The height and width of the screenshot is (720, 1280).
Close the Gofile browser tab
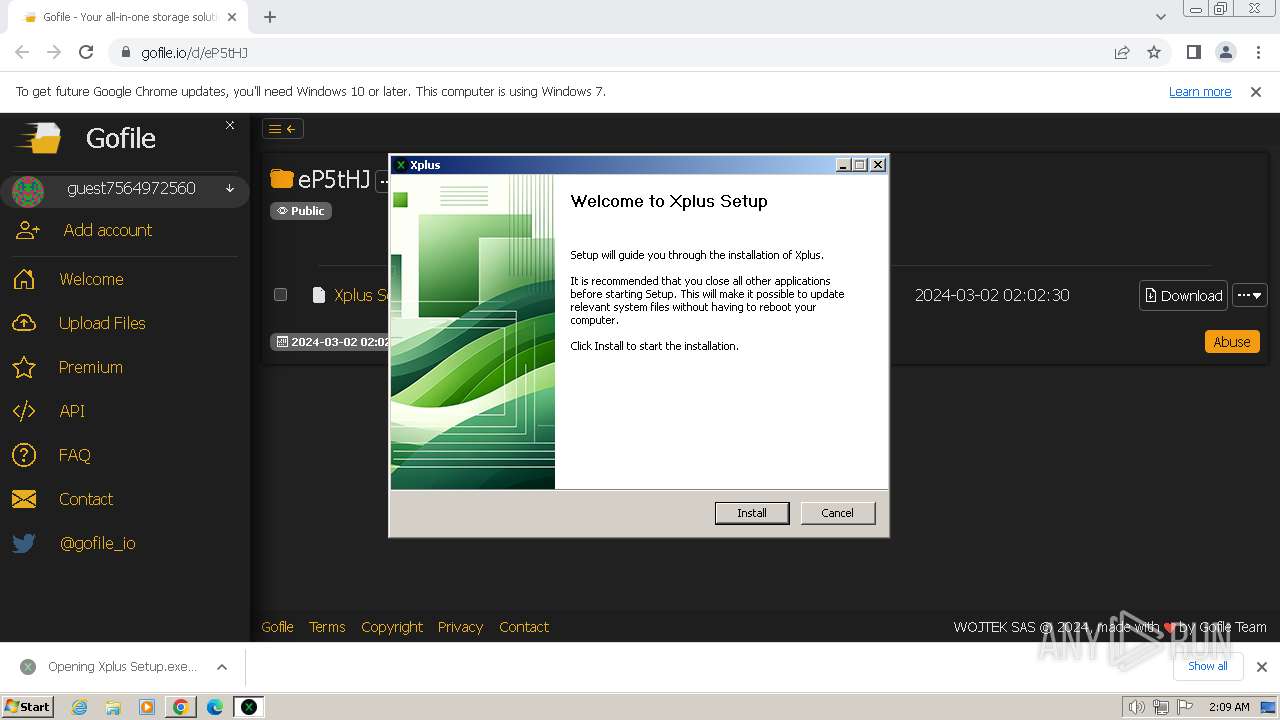(x=232, y=17)
